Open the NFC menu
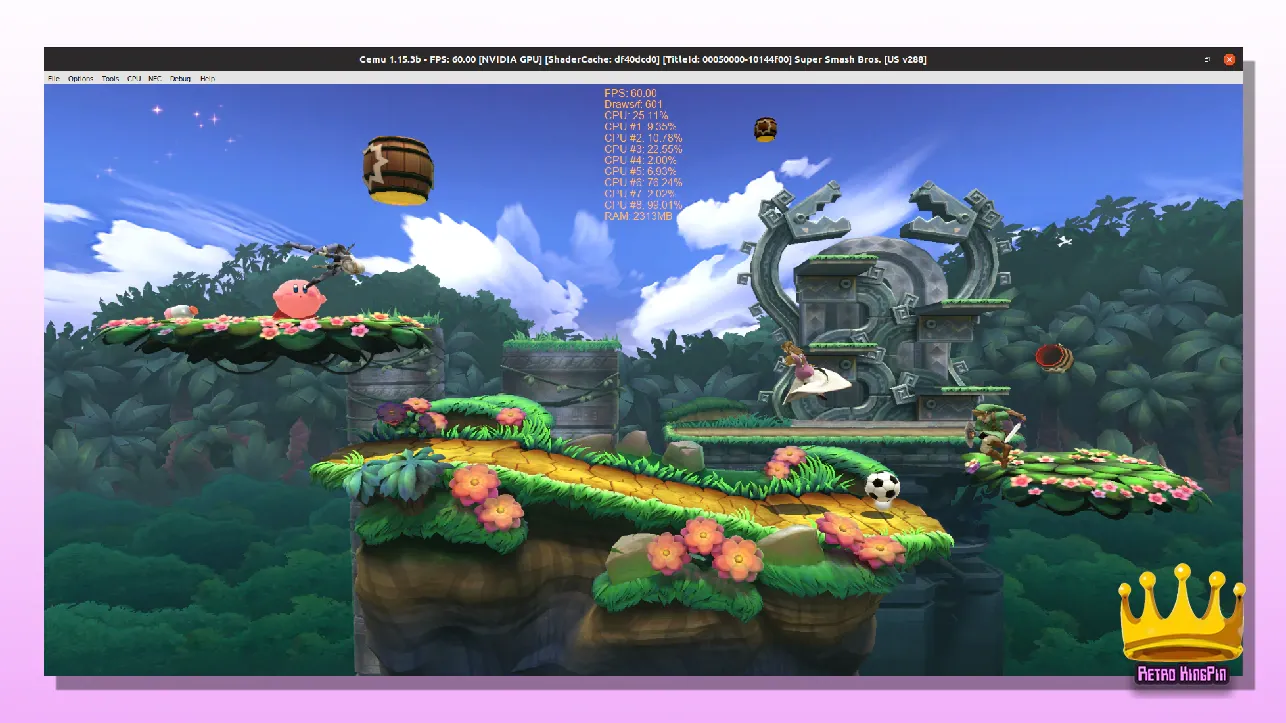 (155, 78)
